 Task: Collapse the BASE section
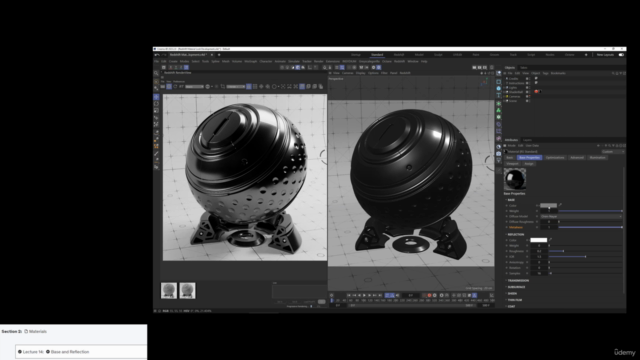point(510,200)
